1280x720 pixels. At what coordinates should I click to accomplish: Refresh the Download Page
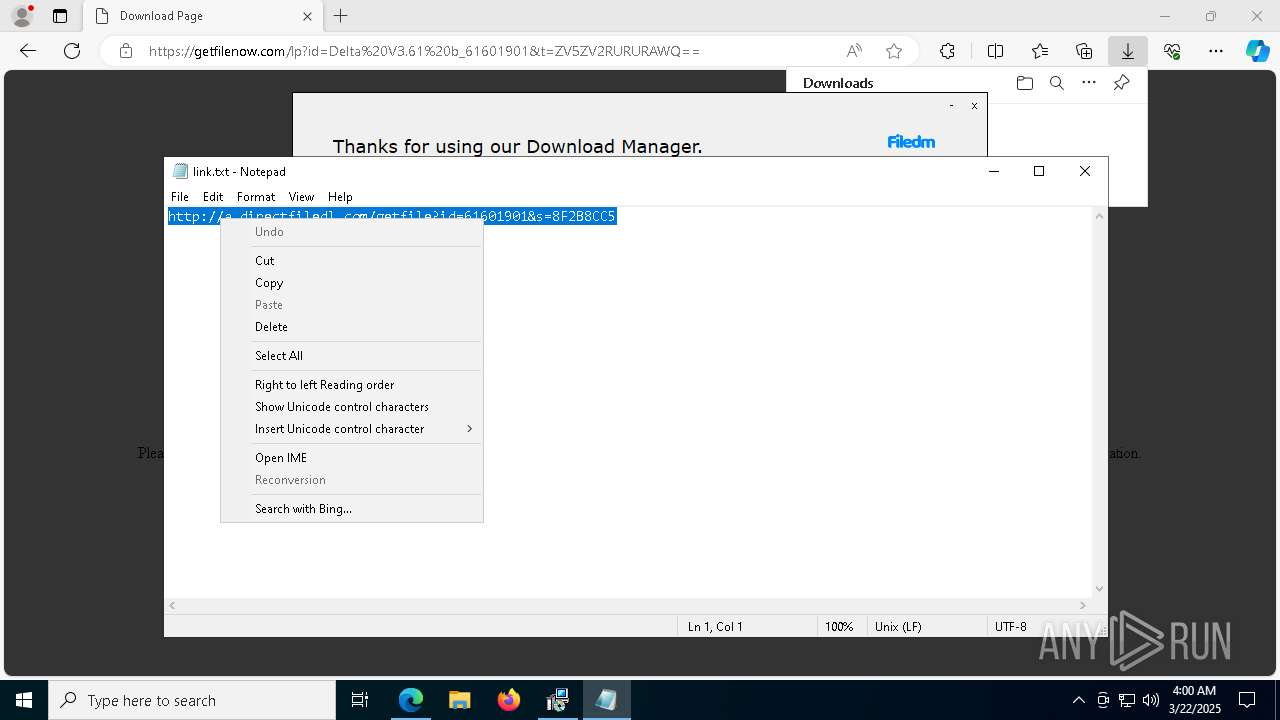pos(72,51)
